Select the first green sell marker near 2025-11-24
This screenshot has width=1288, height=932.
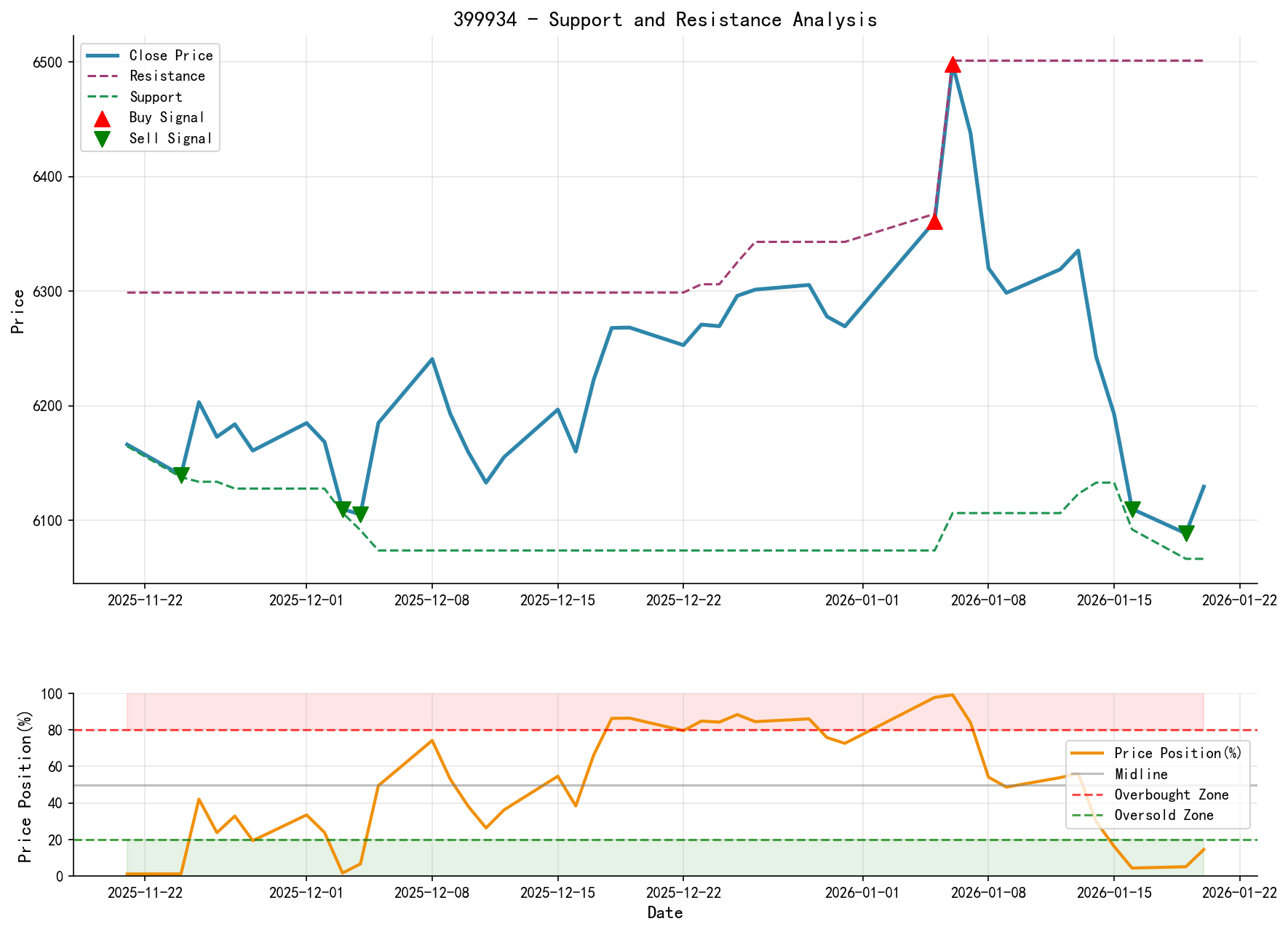pos(181,474)
